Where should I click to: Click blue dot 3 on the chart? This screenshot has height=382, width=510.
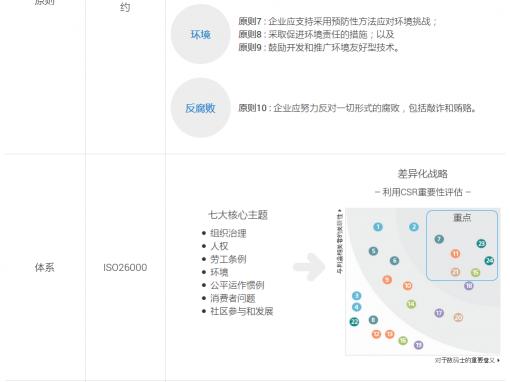[x=356, y=296]
